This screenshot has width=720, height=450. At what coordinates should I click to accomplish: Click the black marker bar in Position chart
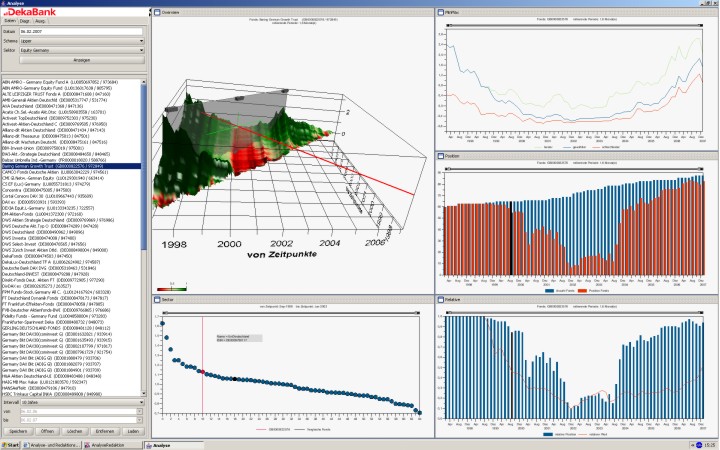511,238
